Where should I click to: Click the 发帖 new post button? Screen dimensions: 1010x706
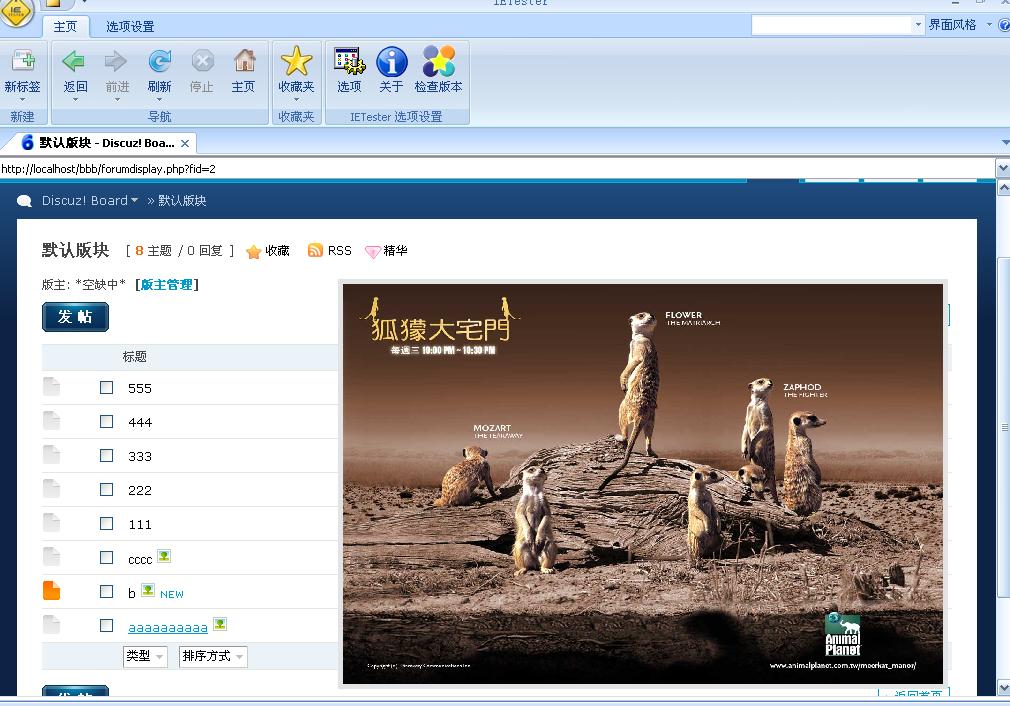[x=75, y=317]
